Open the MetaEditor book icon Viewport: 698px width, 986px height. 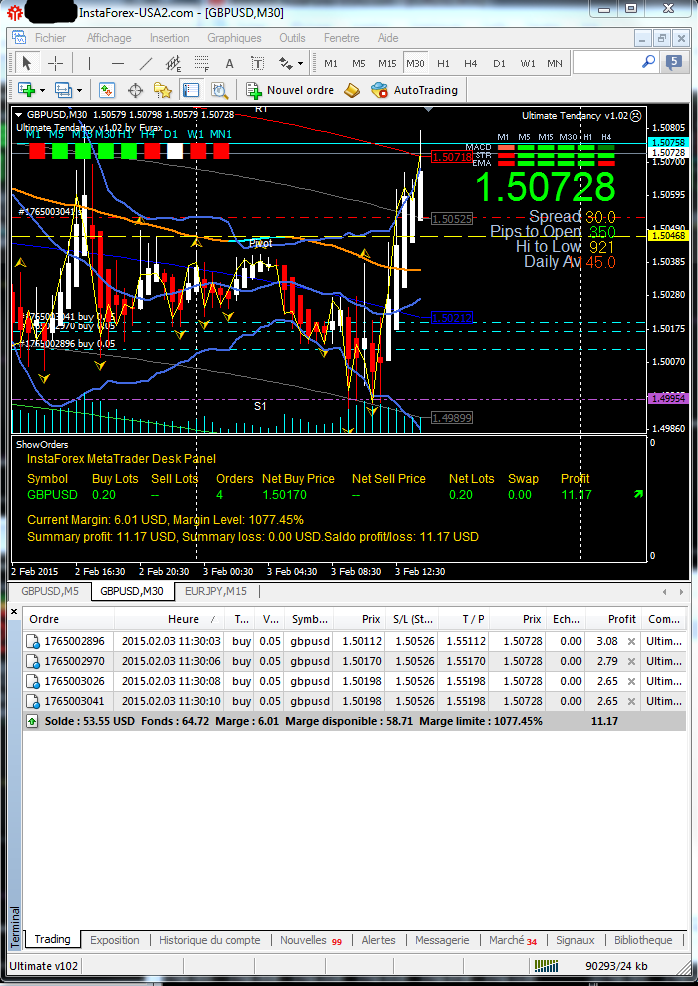352,90
